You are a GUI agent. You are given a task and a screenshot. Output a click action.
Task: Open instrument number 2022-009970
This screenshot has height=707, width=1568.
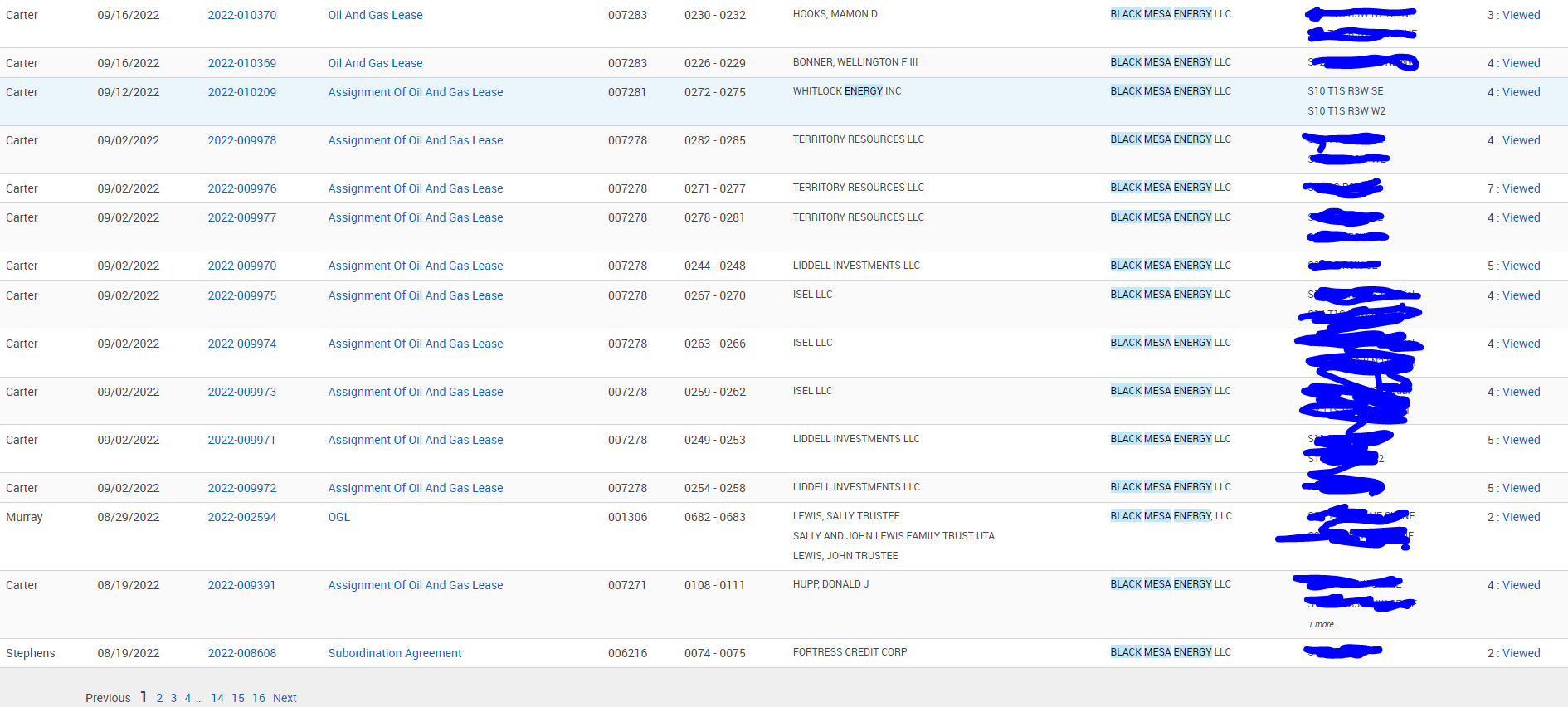pos(242,266)
